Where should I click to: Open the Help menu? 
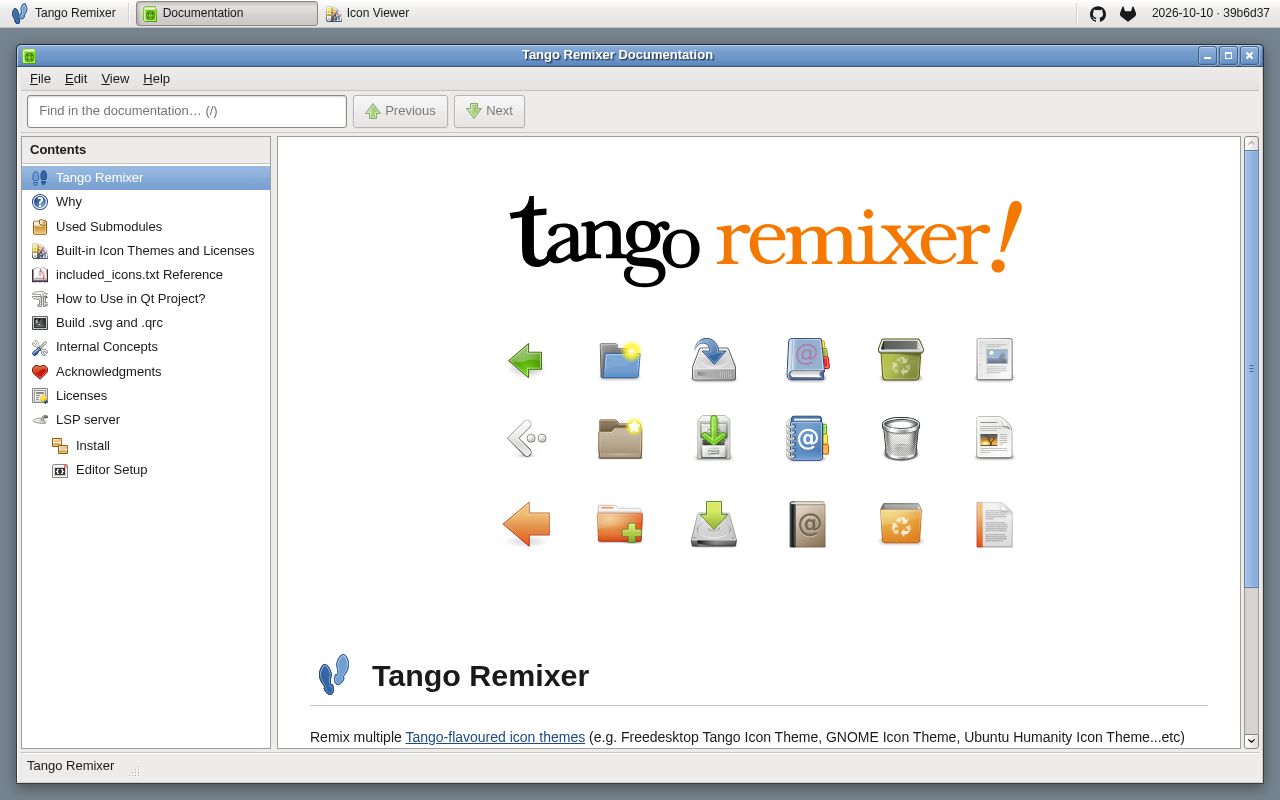(156, 78)
